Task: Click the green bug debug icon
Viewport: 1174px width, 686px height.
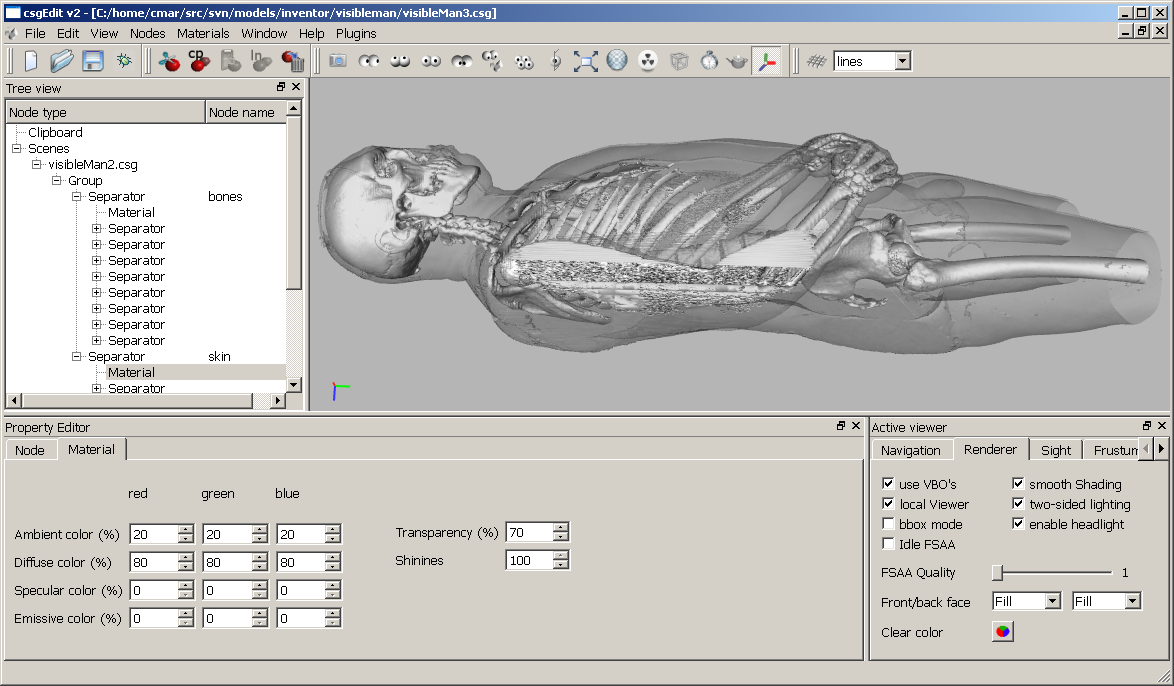Action: pos(123,61)
